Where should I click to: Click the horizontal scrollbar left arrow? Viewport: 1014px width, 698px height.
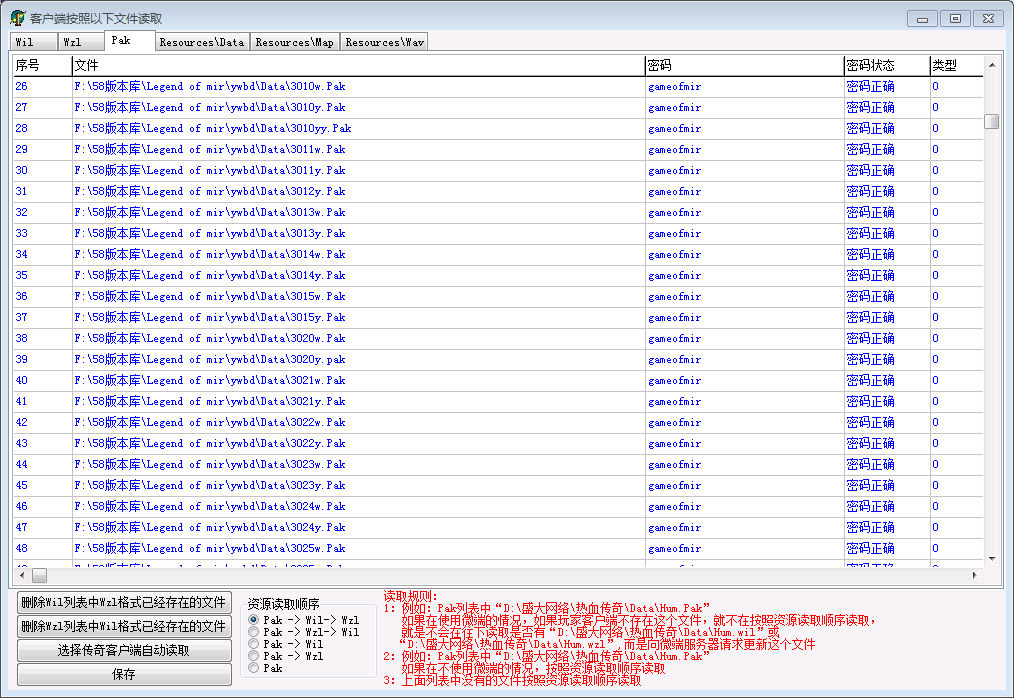pyautogui.click(x=20, y=576)
